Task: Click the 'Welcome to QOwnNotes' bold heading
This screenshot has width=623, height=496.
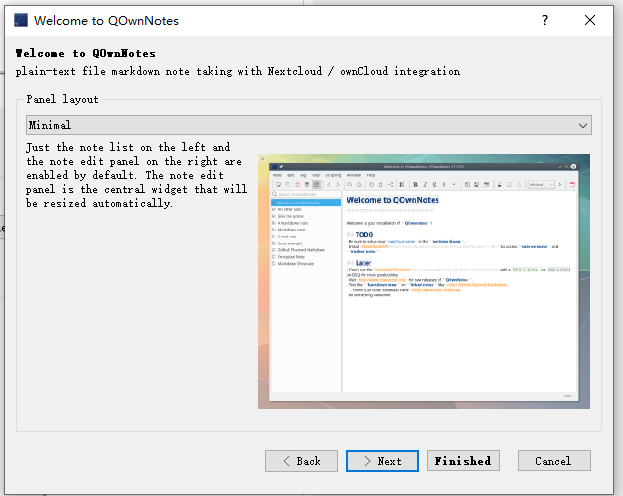Action: 85,53
